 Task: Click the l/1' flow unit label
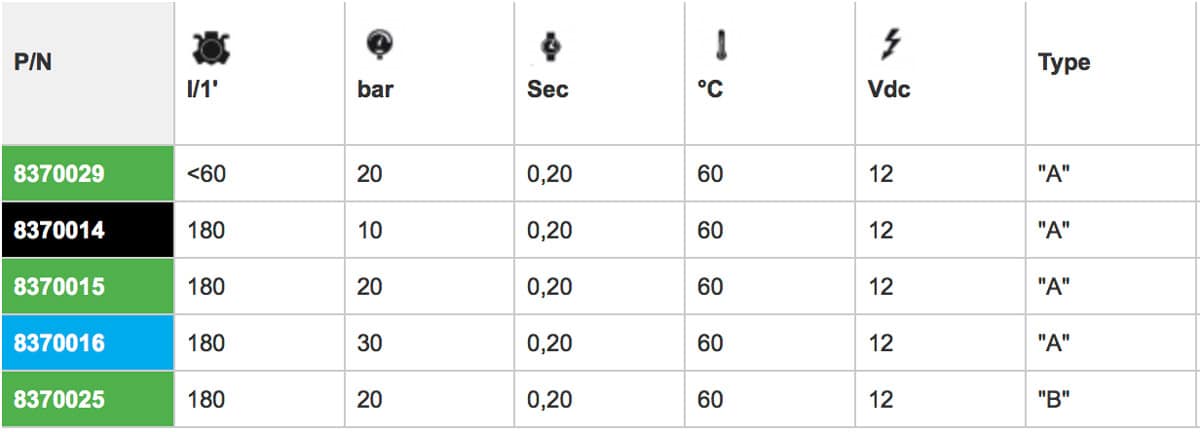coord(203,89)
